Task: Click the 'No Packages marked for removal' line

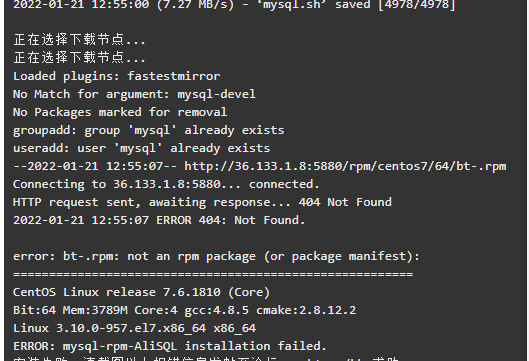Action: click(120, 112)
